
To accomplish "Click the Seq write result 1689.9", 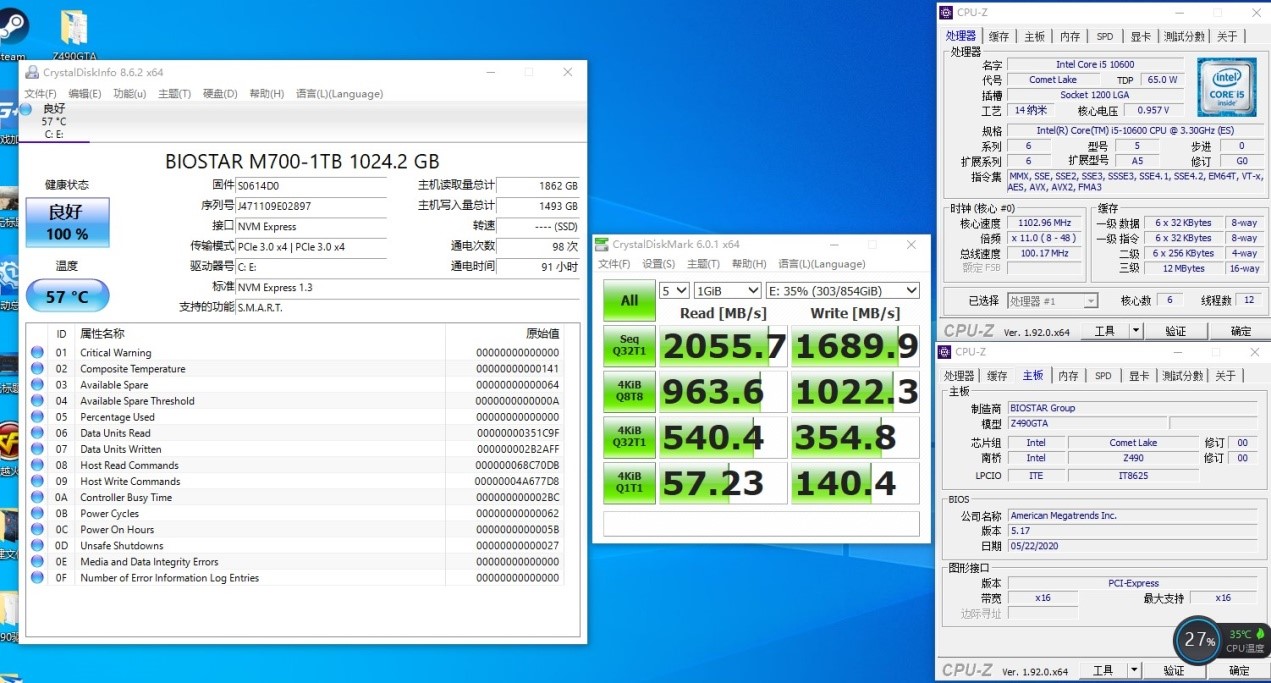I will pos(855,346).
